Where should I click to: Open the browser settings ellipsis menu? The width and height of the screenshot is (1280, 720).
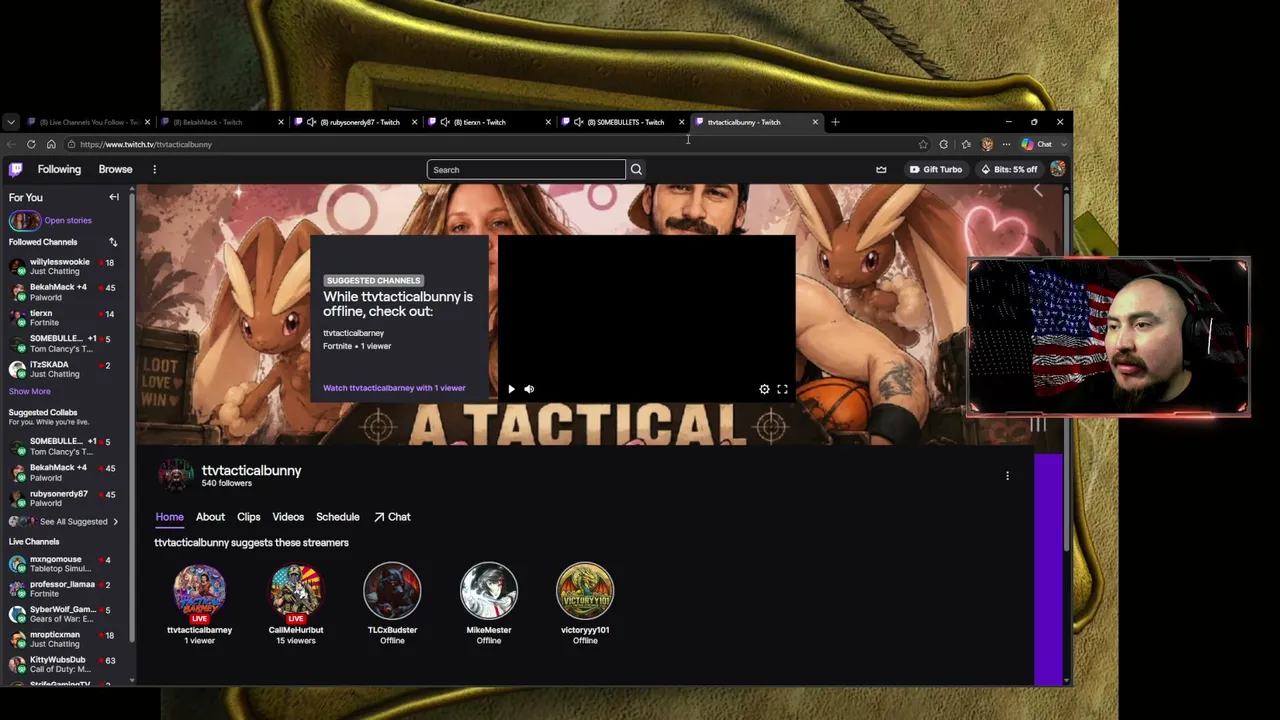point(1006,144)
